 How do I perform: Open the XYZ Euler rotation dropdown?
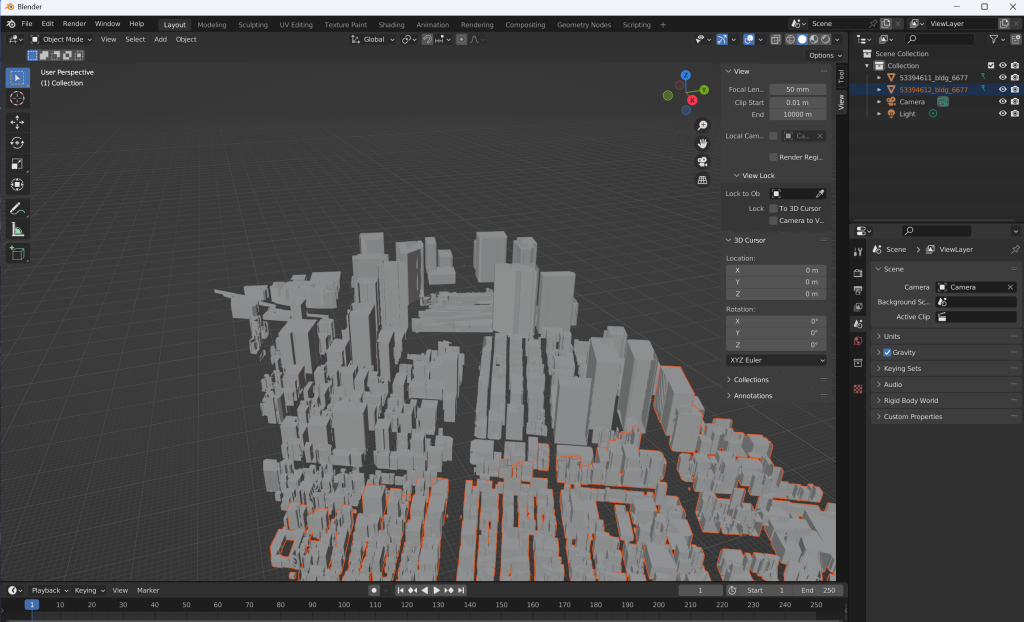[776, 360]
